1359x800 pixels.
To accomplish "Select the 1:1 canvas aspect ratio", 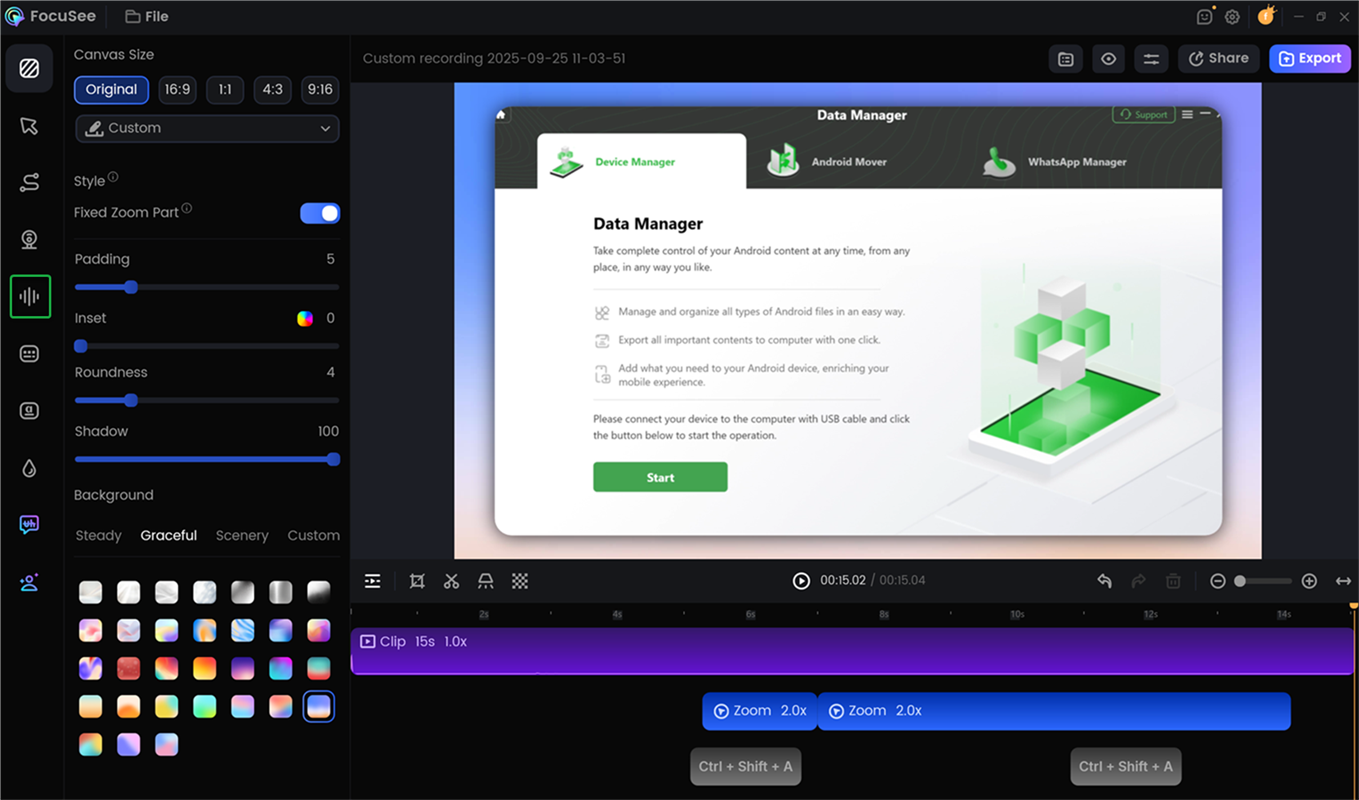I will point(225,89).
